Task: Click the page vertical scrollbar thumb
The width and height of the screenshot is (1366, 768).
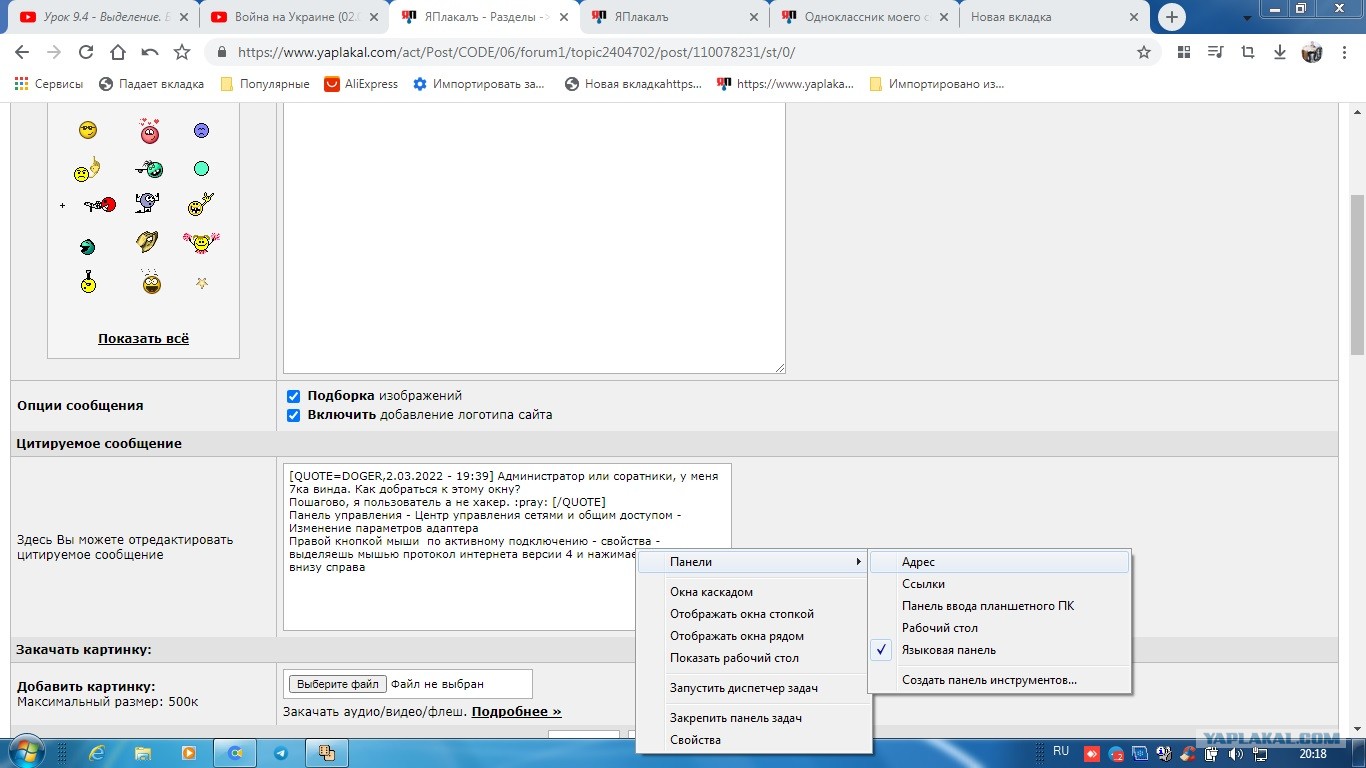Action: pyautogui.click(x=1357, y=275)
